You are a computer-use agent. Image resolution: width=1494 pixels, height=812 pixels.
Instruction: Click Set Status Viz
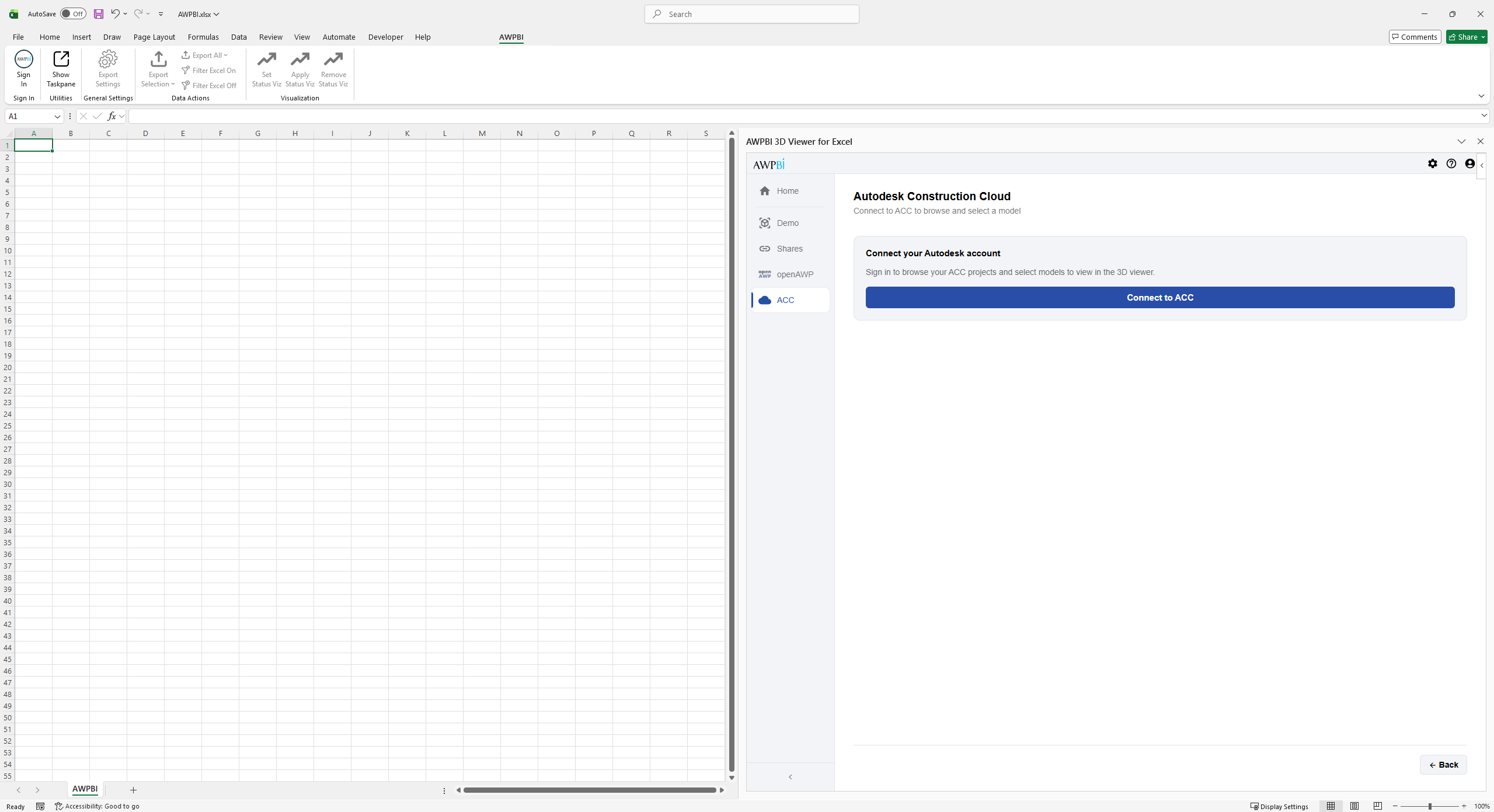pos(267,68)
